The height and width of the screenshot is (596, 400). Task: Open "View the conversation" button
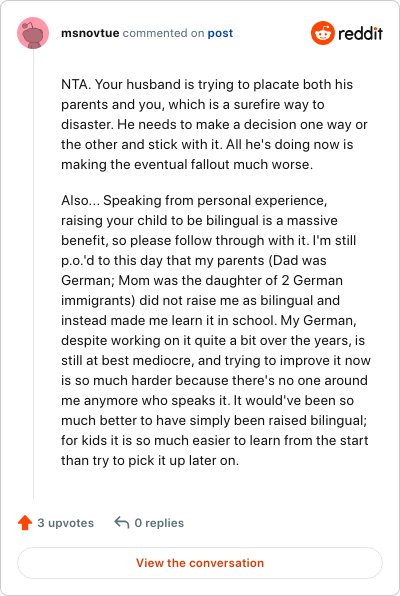tap(200, 563)
